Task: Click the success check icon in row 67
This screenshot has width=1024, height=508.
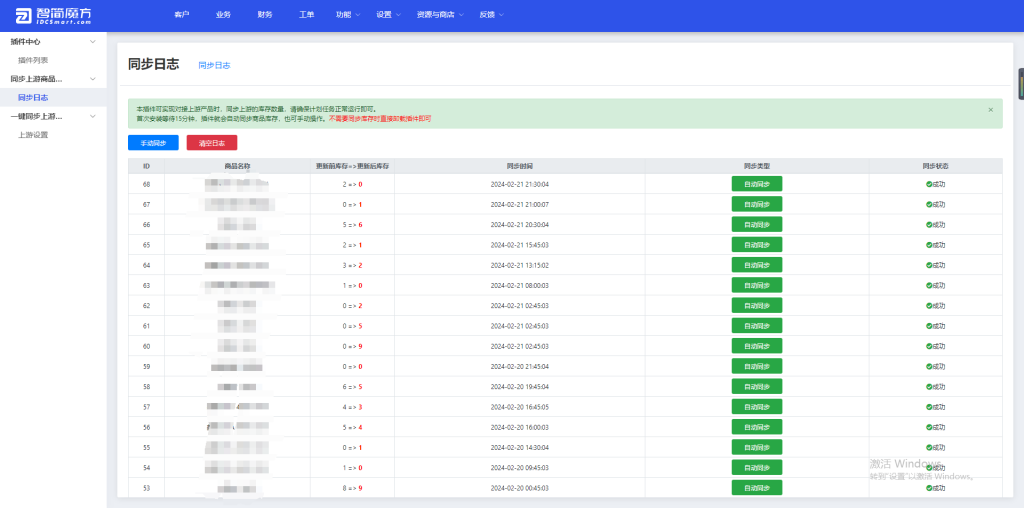Action: (929, 204)
